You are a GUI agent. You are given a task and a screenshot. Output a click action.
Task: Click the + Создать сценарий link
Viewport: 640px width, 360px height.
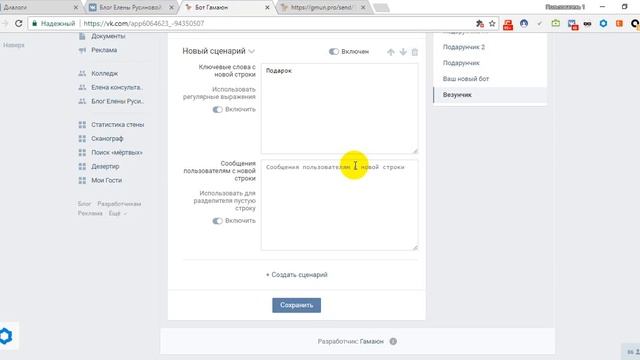tap(297, 275)
